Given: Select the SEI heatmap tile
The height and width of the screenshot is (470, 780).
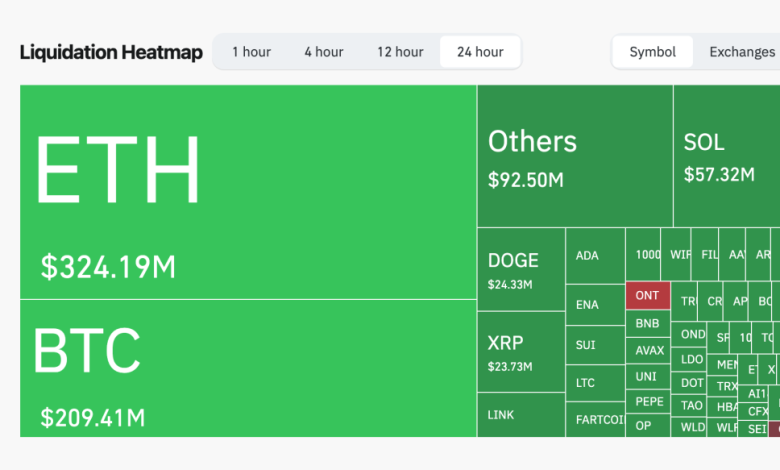Looking at the screenshot, I should click(x=753, y=429).
